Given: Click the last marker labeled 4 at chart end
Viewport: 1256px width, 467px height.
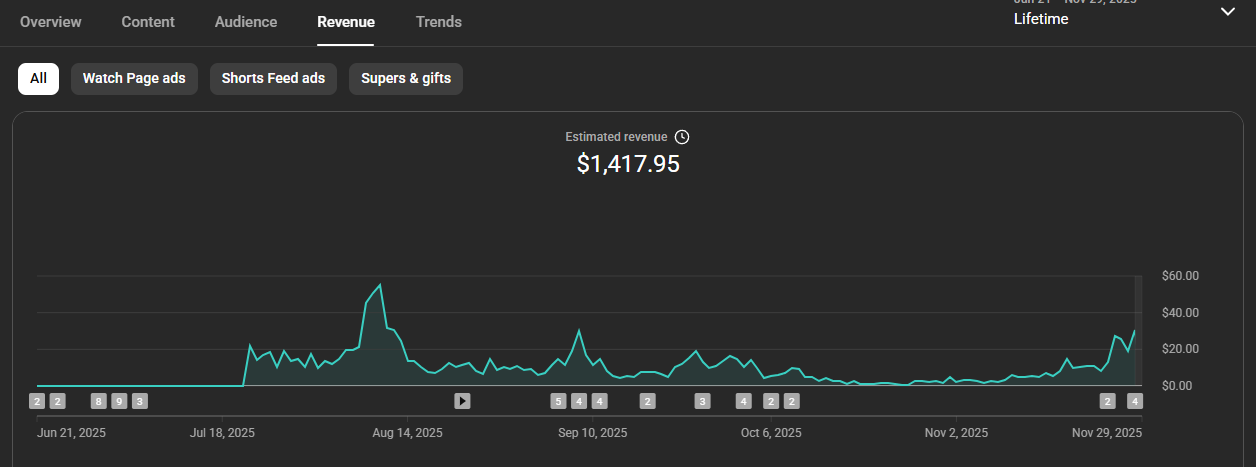Looking at the screenshot, I should 1134,401.
